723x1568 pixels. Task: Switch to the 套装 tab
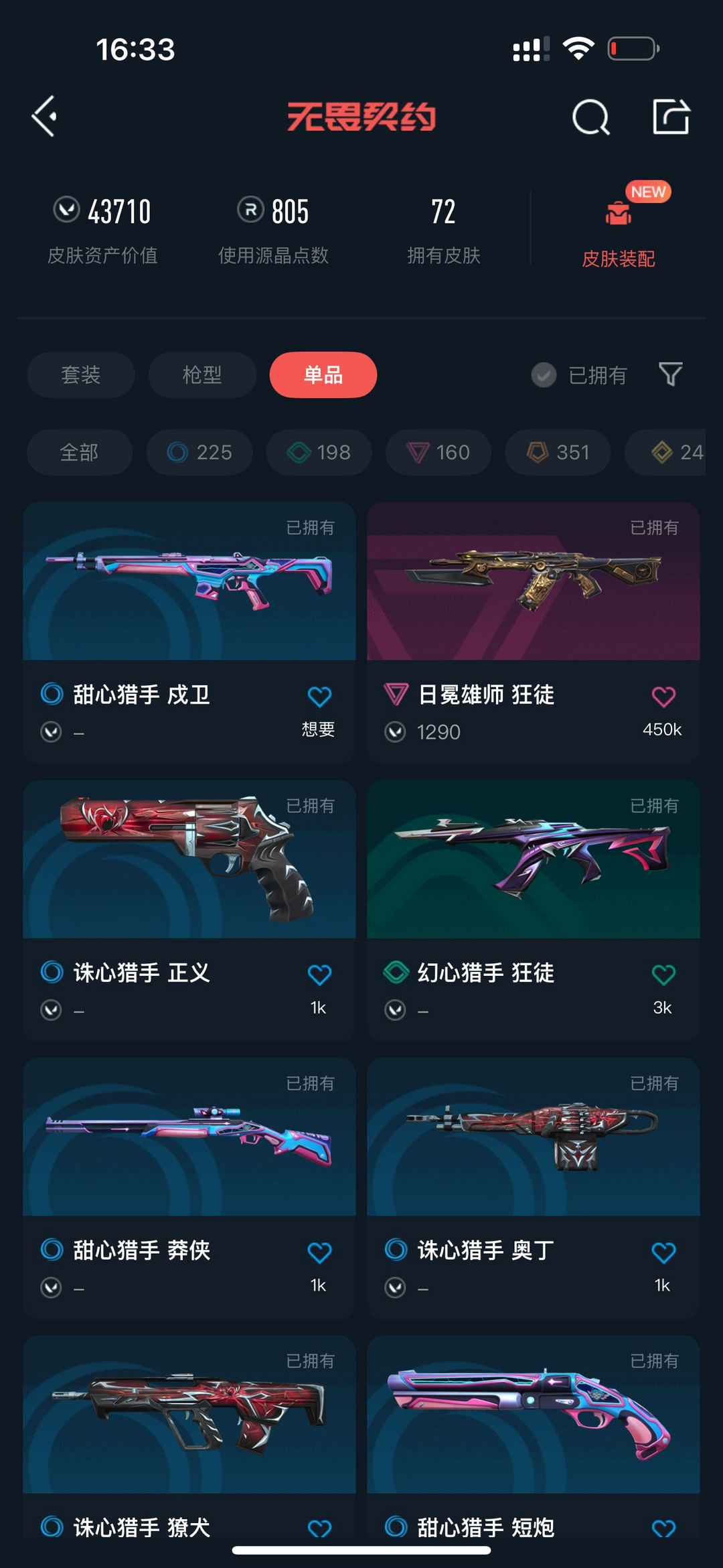point(81,374)
